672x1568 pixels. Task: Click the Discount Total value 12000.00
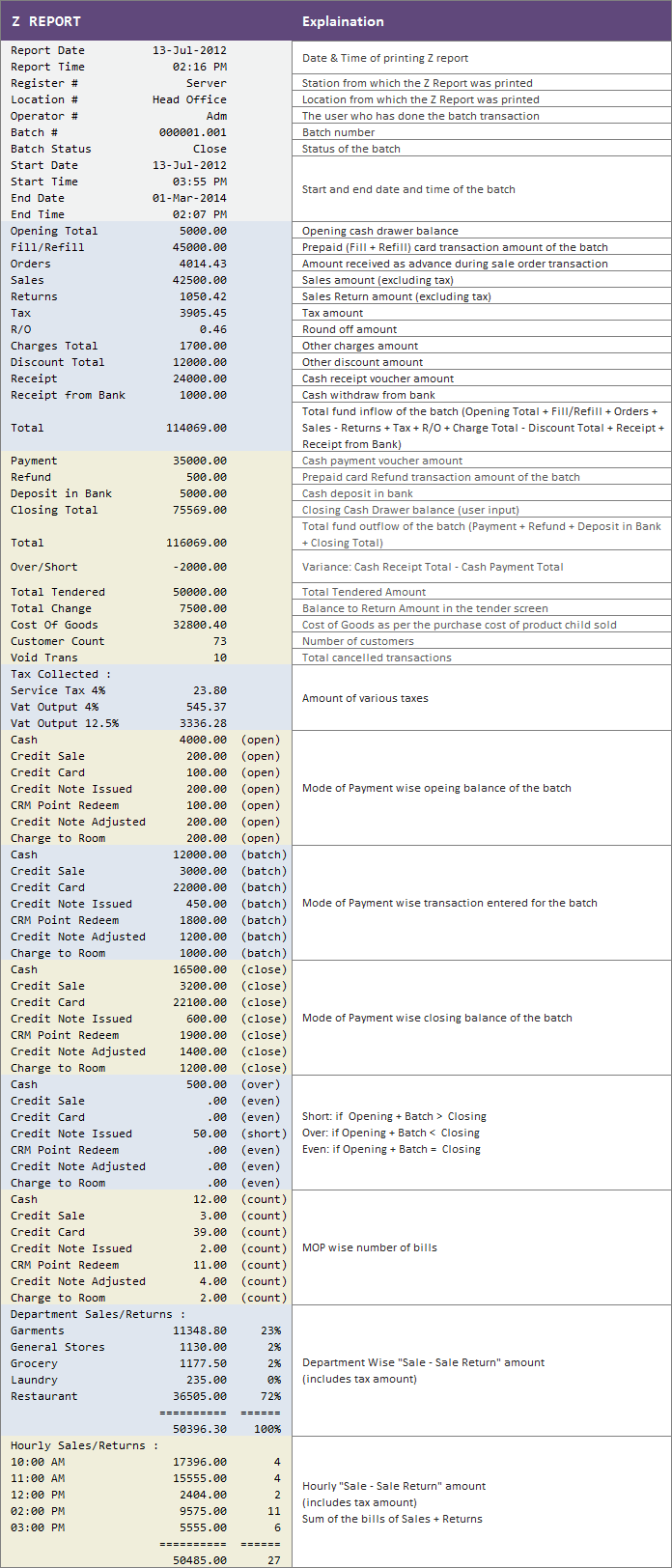point(200,362)
